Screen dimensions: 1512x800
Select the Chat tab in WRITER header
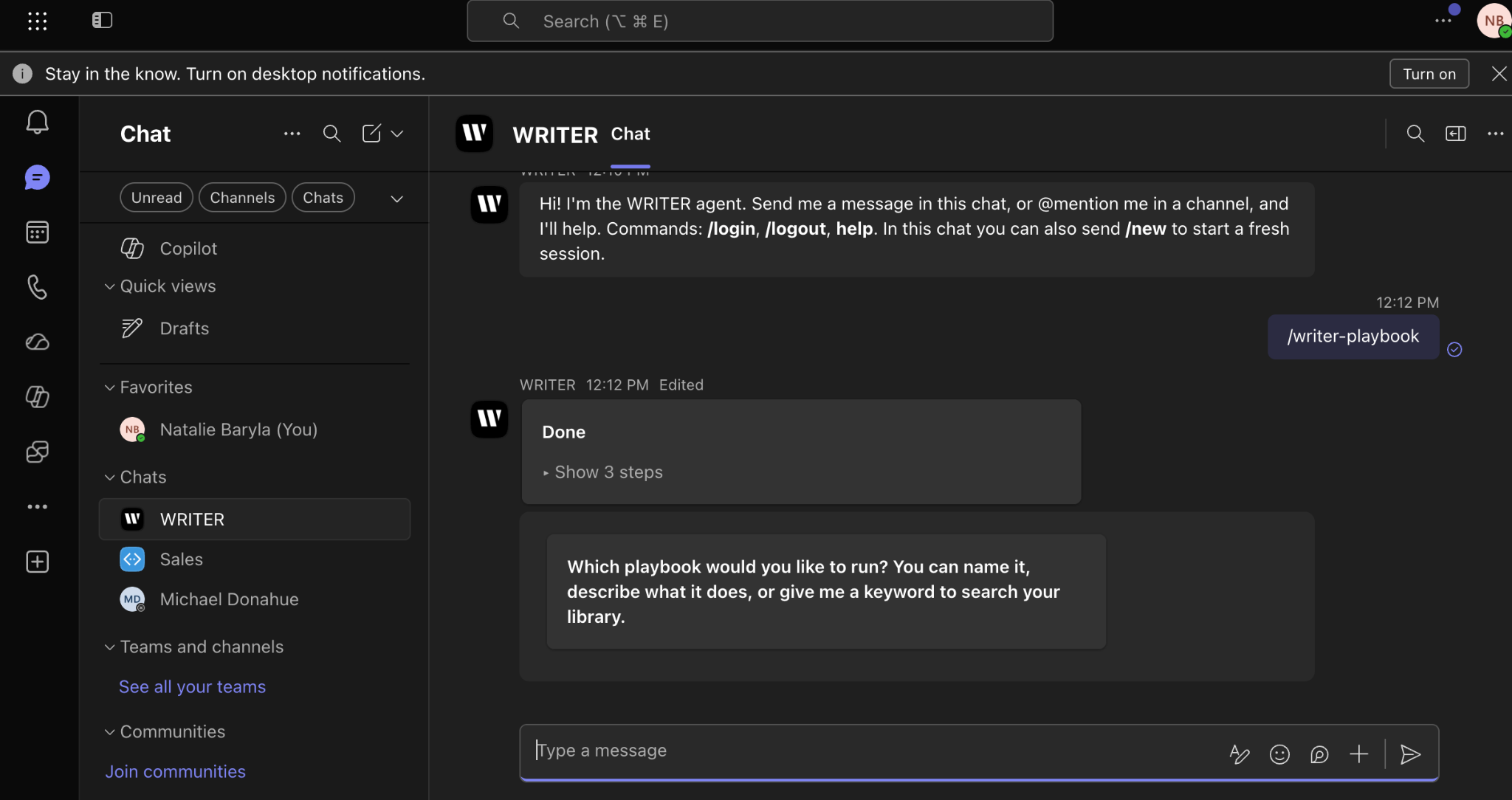click(630, 134)
